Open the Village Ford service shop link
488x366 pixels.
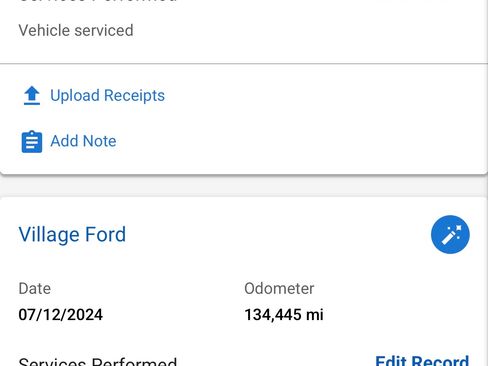coord(72,234)
